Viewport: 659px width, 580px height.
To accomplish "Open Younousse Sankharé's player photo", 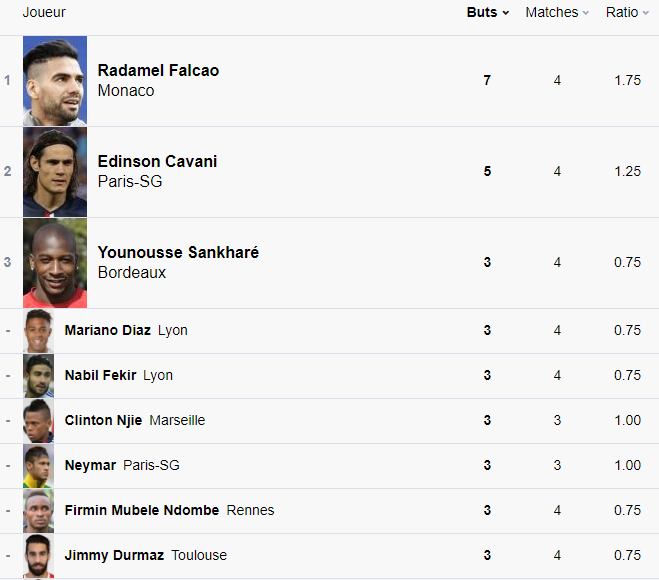I will (x=55, y=263).
